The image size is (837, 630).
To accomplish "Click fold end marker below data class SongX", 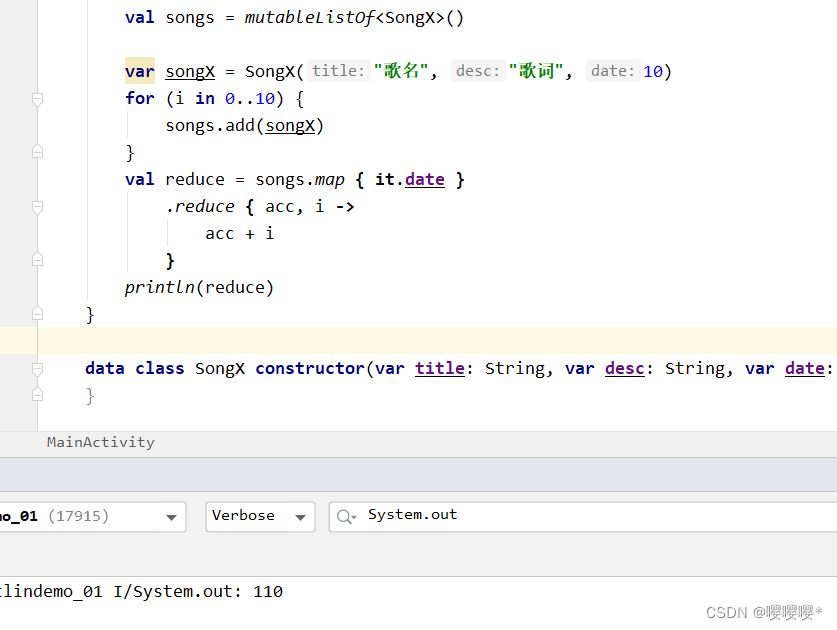I will click(x=37, y=395).
